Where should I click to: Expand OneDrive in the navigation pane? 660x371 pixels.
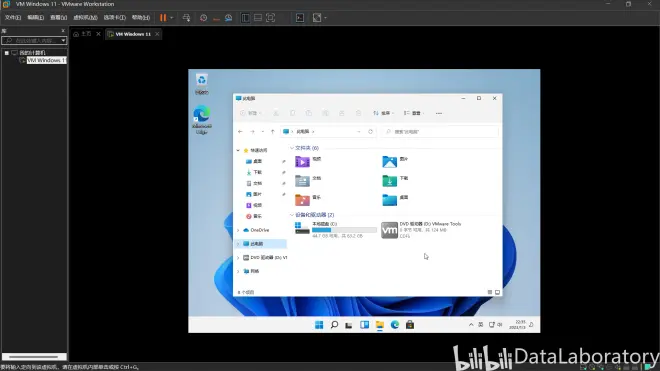238,230
